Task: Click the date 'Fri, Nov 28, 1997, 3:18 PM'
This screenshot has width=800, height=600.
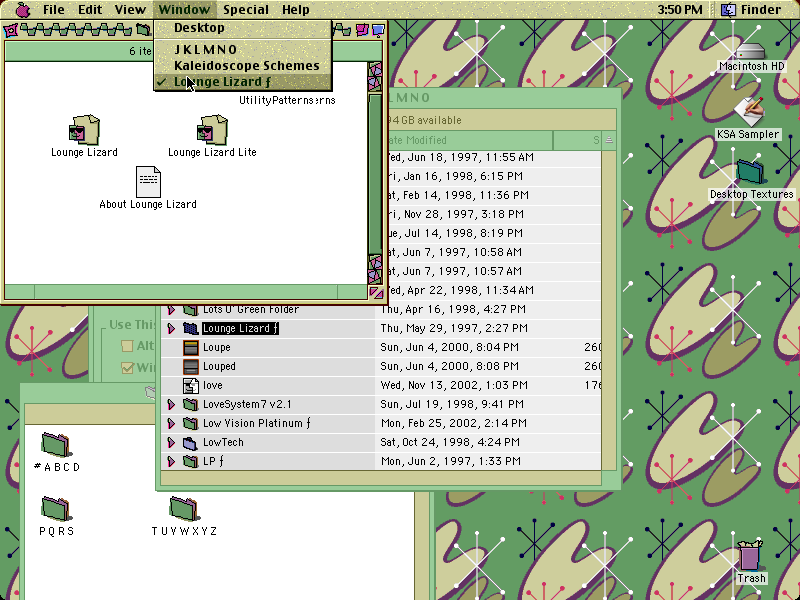Action: [x=456, y=214]
